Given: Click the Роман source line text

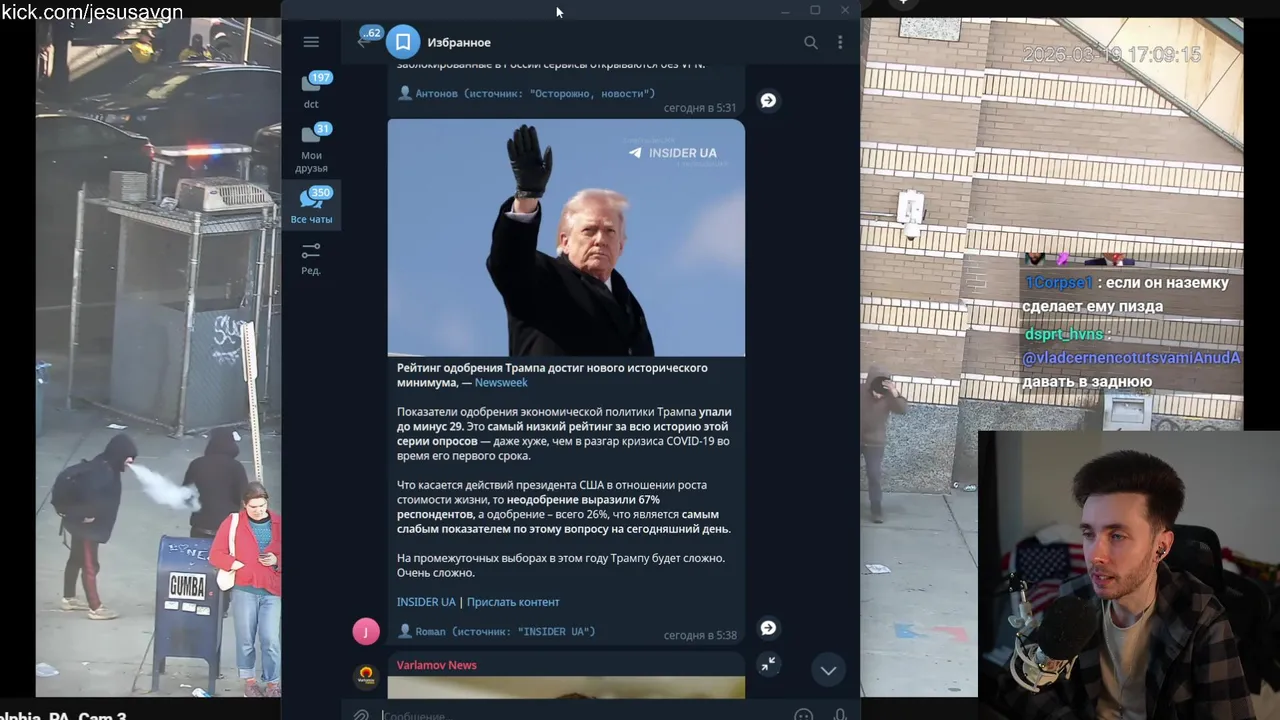Looking at the screenshot, I should 505,632.
